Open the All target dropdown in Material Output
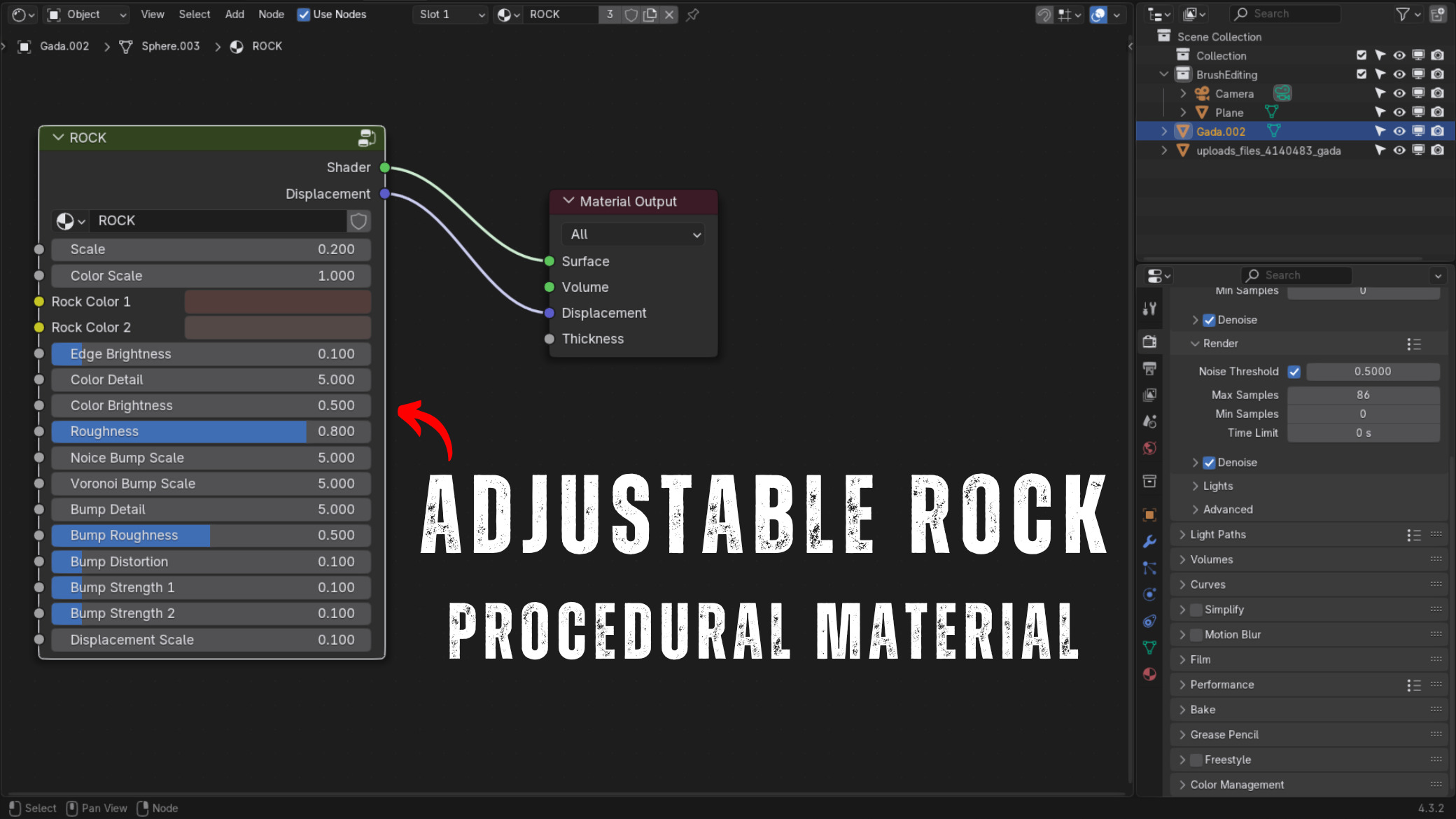1456x819 pixels. (633, 234)
